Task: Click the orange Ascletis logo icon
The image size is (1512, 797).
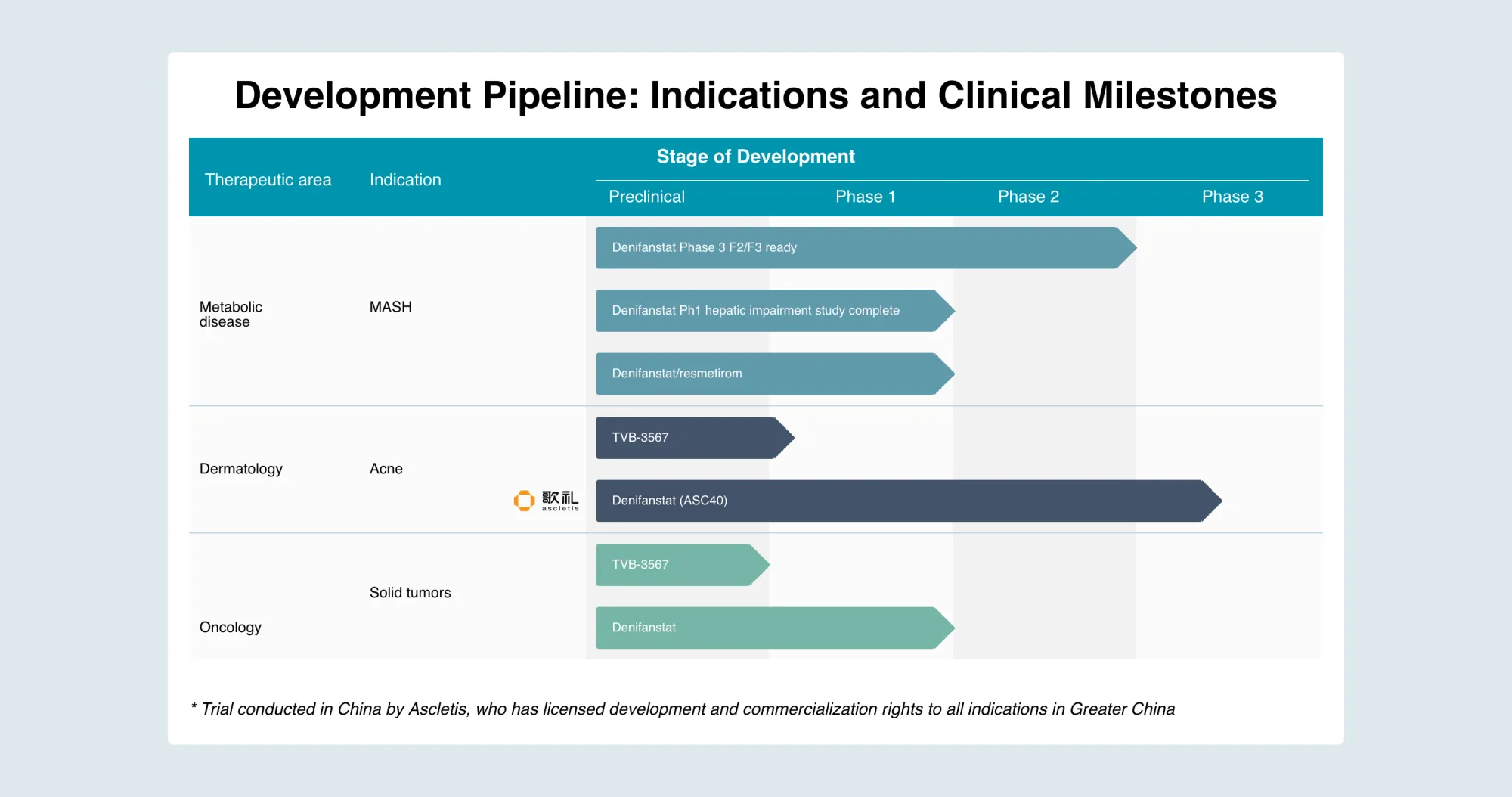Action: (523, 500)
